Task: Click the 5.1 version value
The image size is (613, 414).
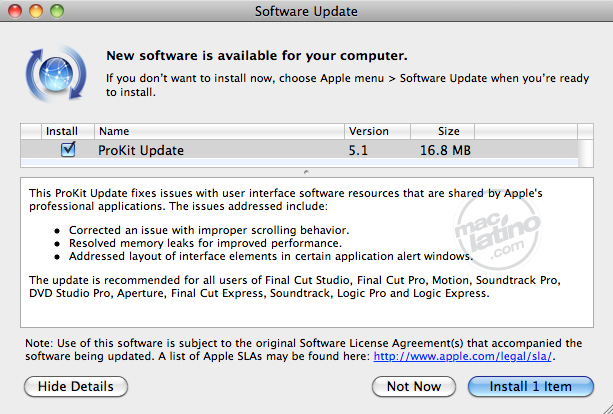Action: click(x=358, y=151)
